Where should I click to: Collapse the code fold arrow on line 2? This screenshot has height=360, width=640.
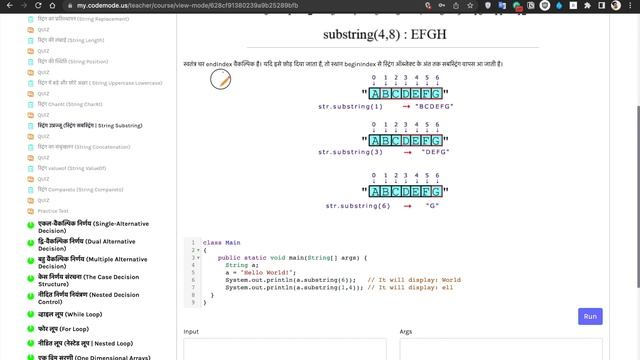198,250
